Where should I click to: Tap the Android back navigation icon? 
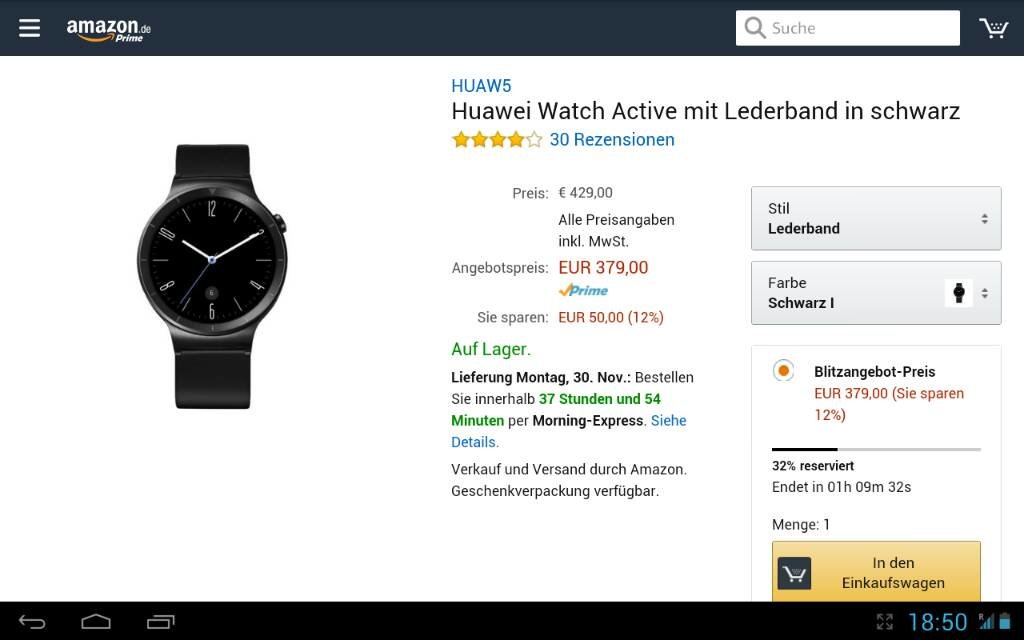point(32,622)
